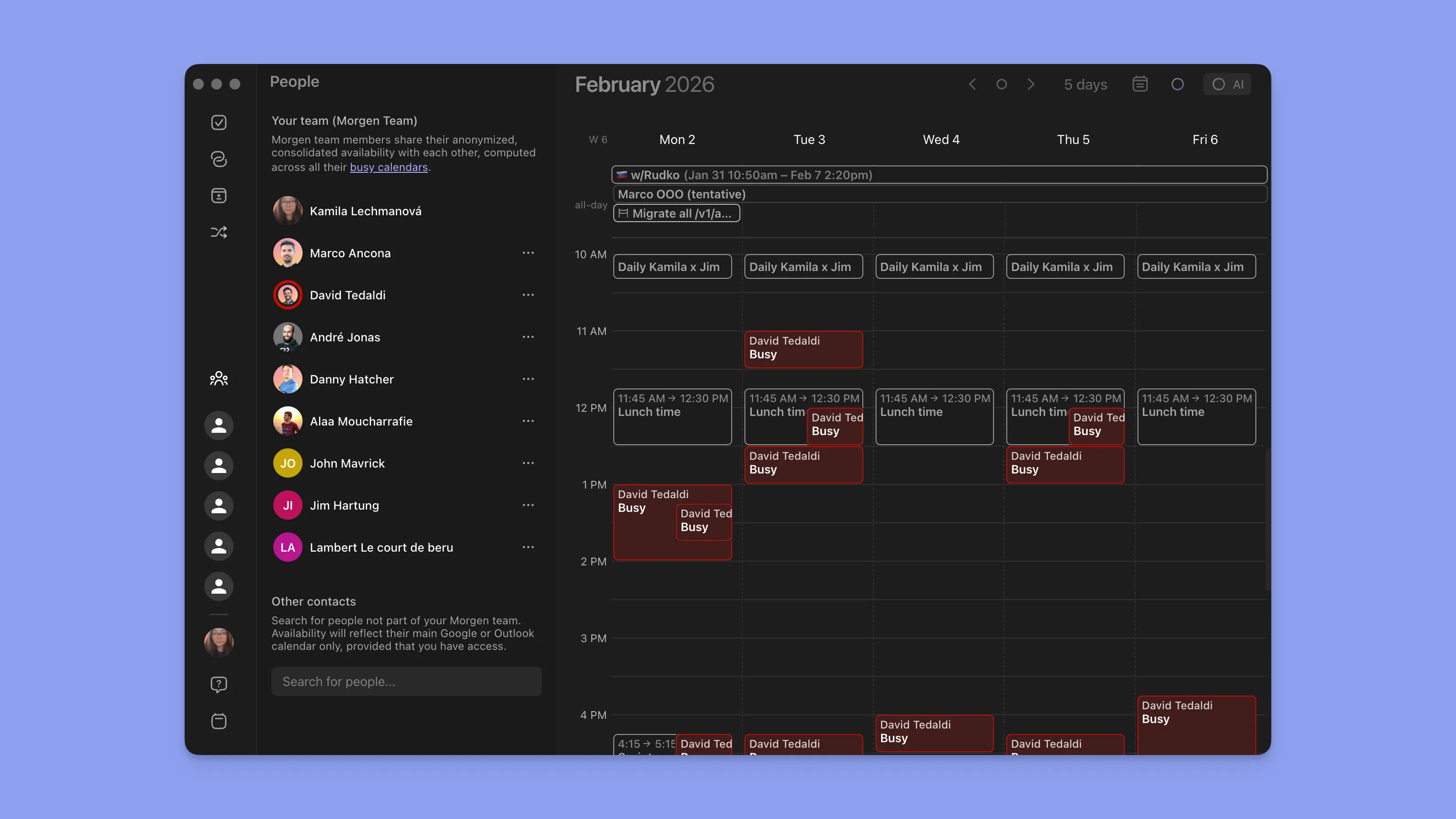Screen dimensions: 1456x819
Task: Open the Tasks checkbox icon in sidebar
Action: [219, 122]
